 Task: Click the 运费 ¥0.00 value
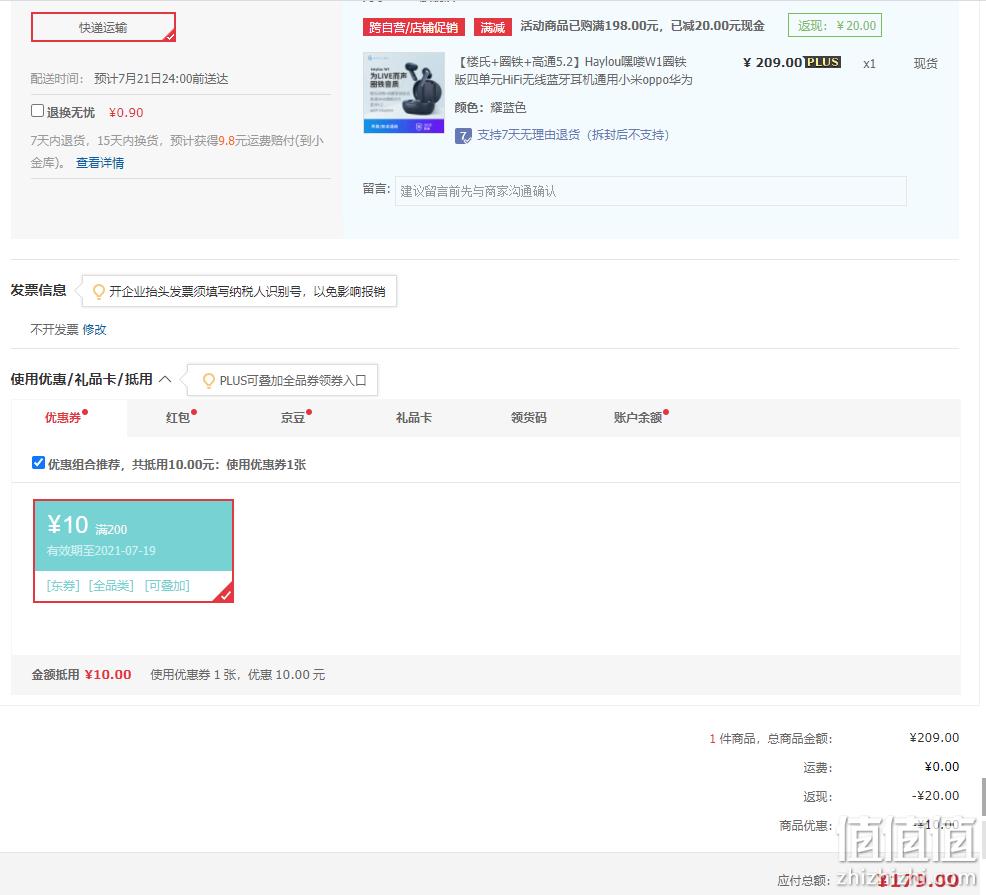point(942,766)
